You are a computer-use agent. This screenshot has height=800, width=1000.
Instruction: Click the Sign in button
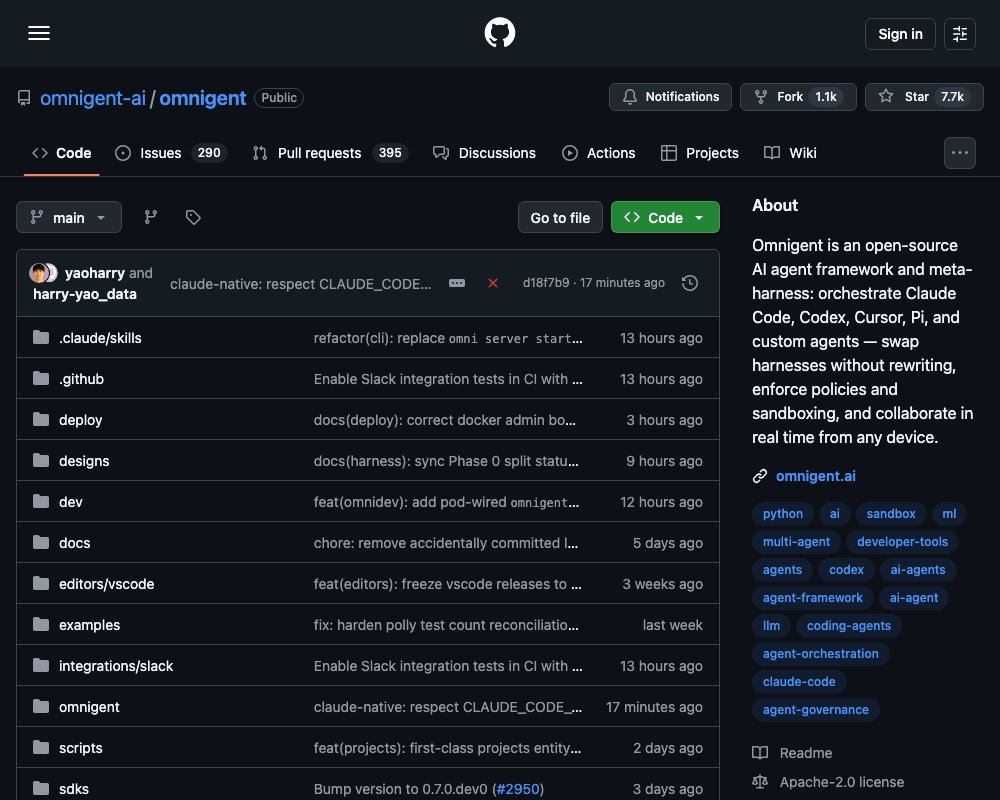tap(900, 34)
